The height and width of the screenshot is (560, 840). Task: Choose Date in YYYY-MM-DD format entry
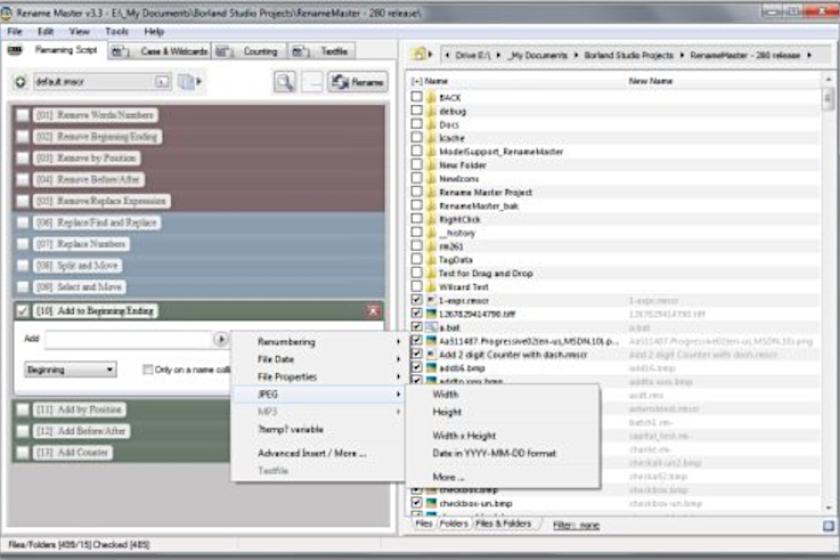502,453
